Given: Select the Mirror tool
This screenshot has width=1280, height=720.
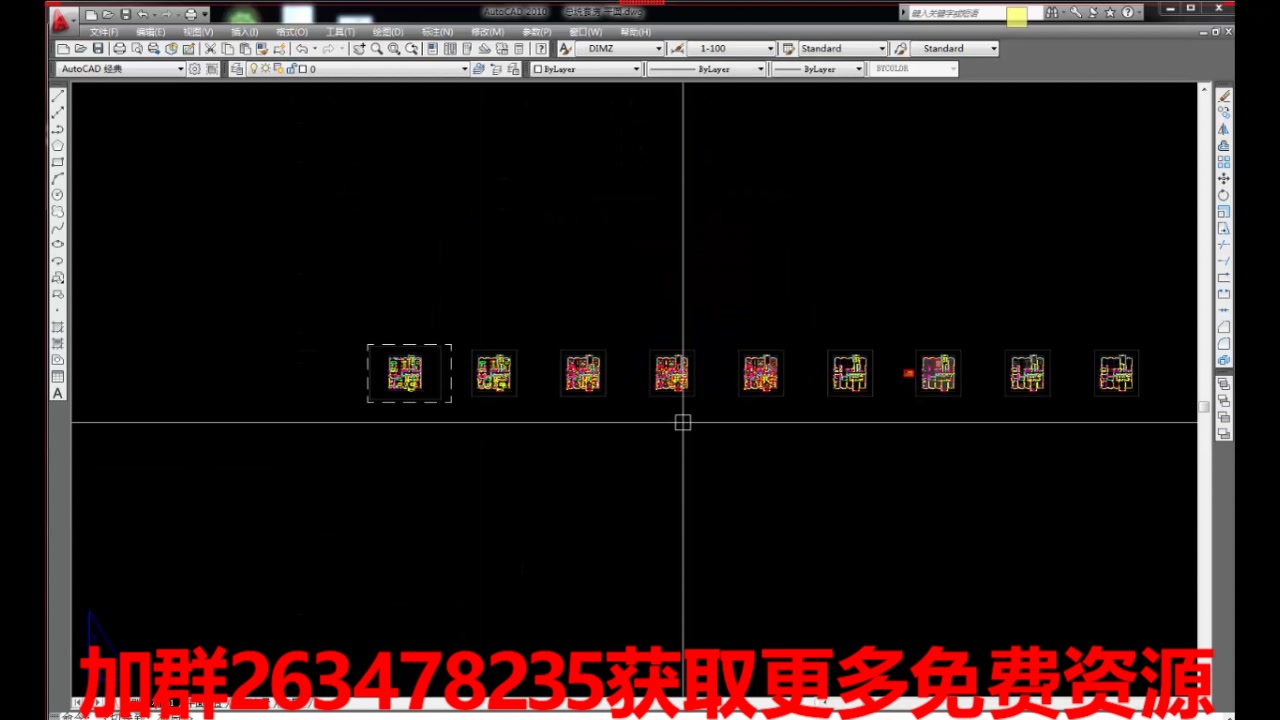Looking at the screenshot, I should (x=1224, y=129).
